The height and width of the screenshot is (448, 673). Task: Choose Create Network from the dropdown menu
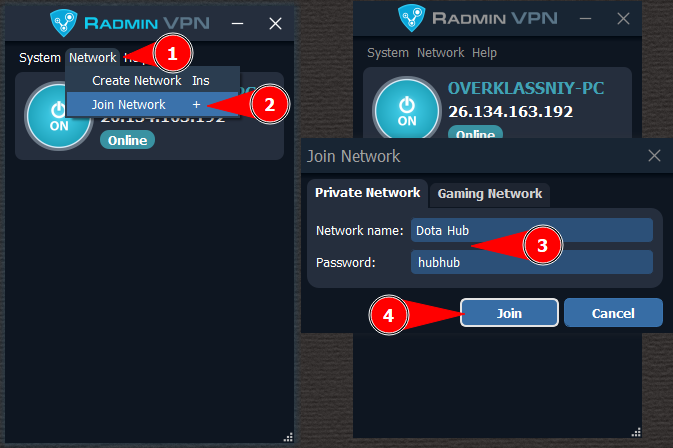pos(152,80)
